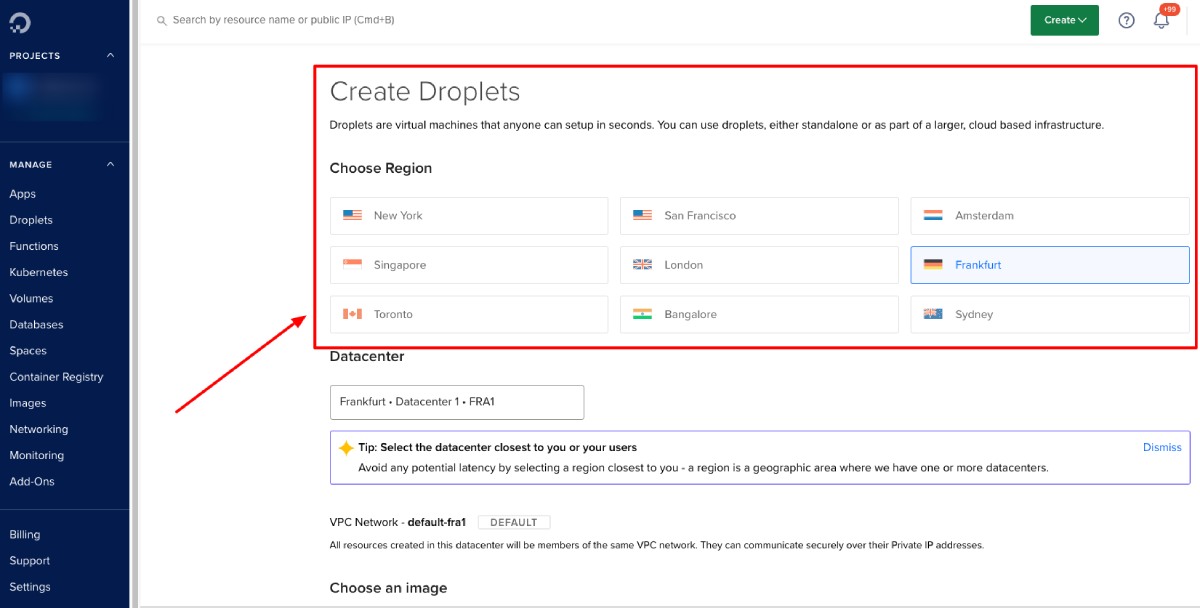Click the resource search input field
Image resolution: width=1200 pixels, height=608 pixels.
(x=300, y=18)
